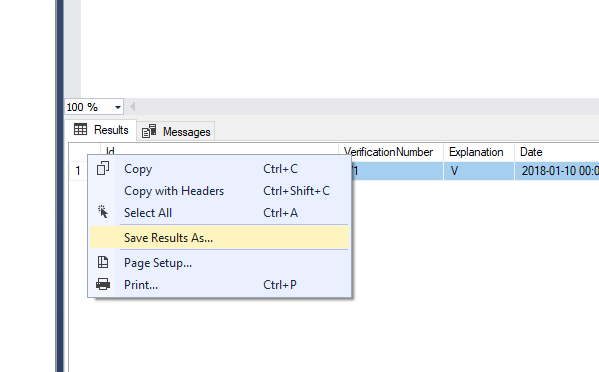Open the 100 % zoom dropdown

(x=118, y=107)
